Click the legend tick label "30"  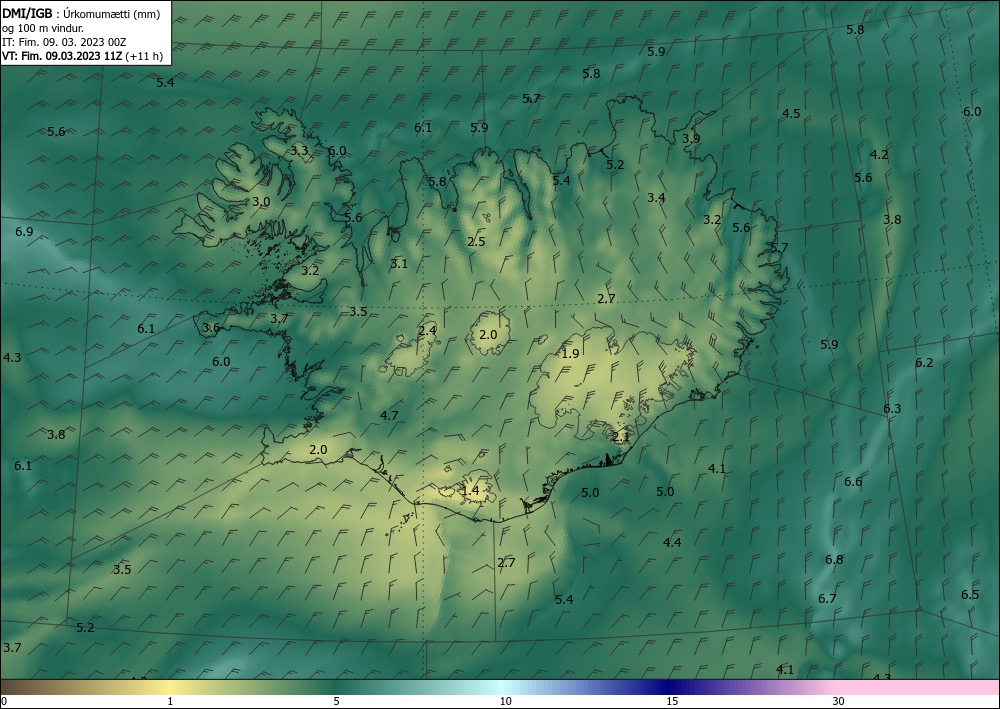coord(839,701)
